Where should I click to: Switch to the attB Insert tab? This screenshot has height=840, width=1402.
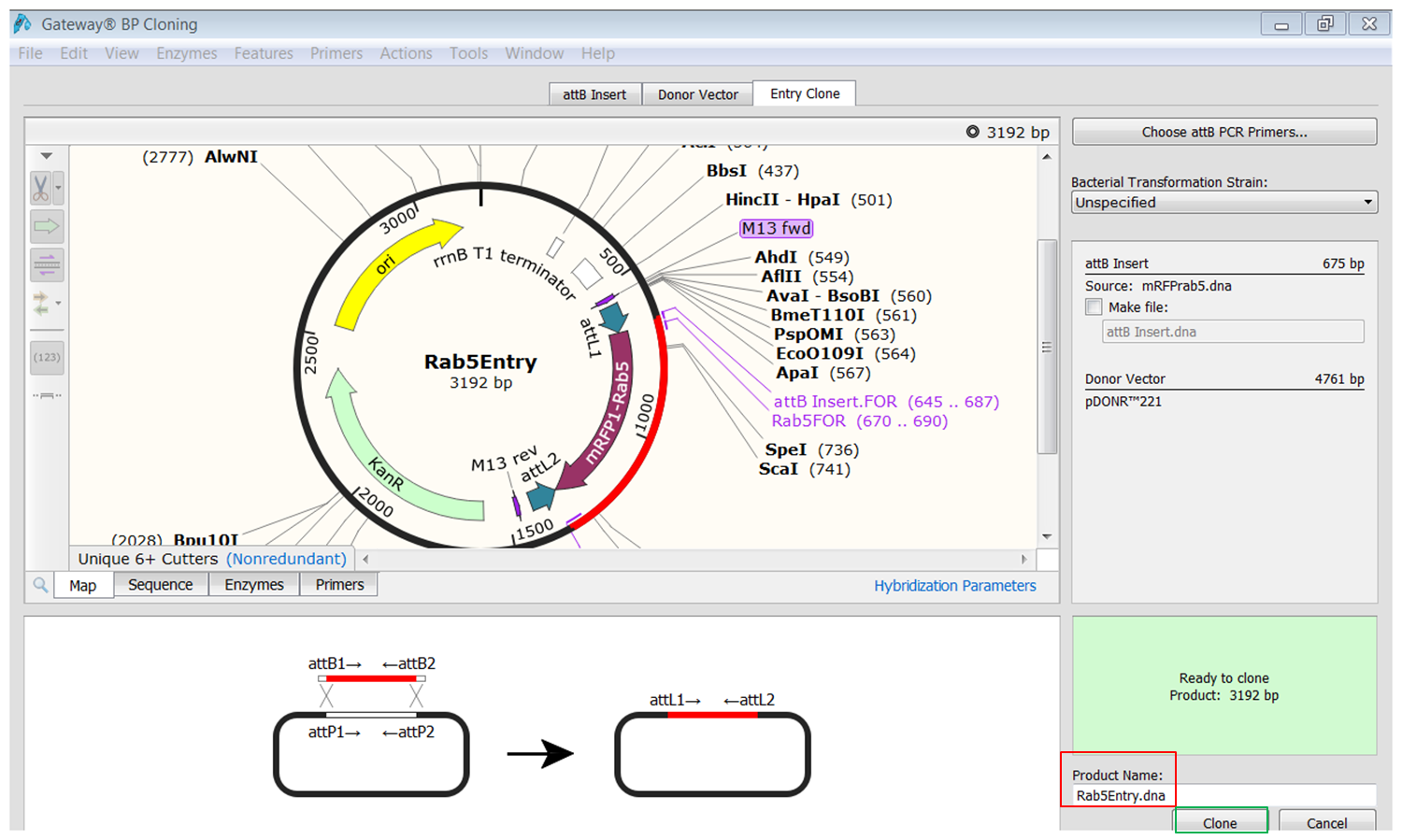click(594, 94)
